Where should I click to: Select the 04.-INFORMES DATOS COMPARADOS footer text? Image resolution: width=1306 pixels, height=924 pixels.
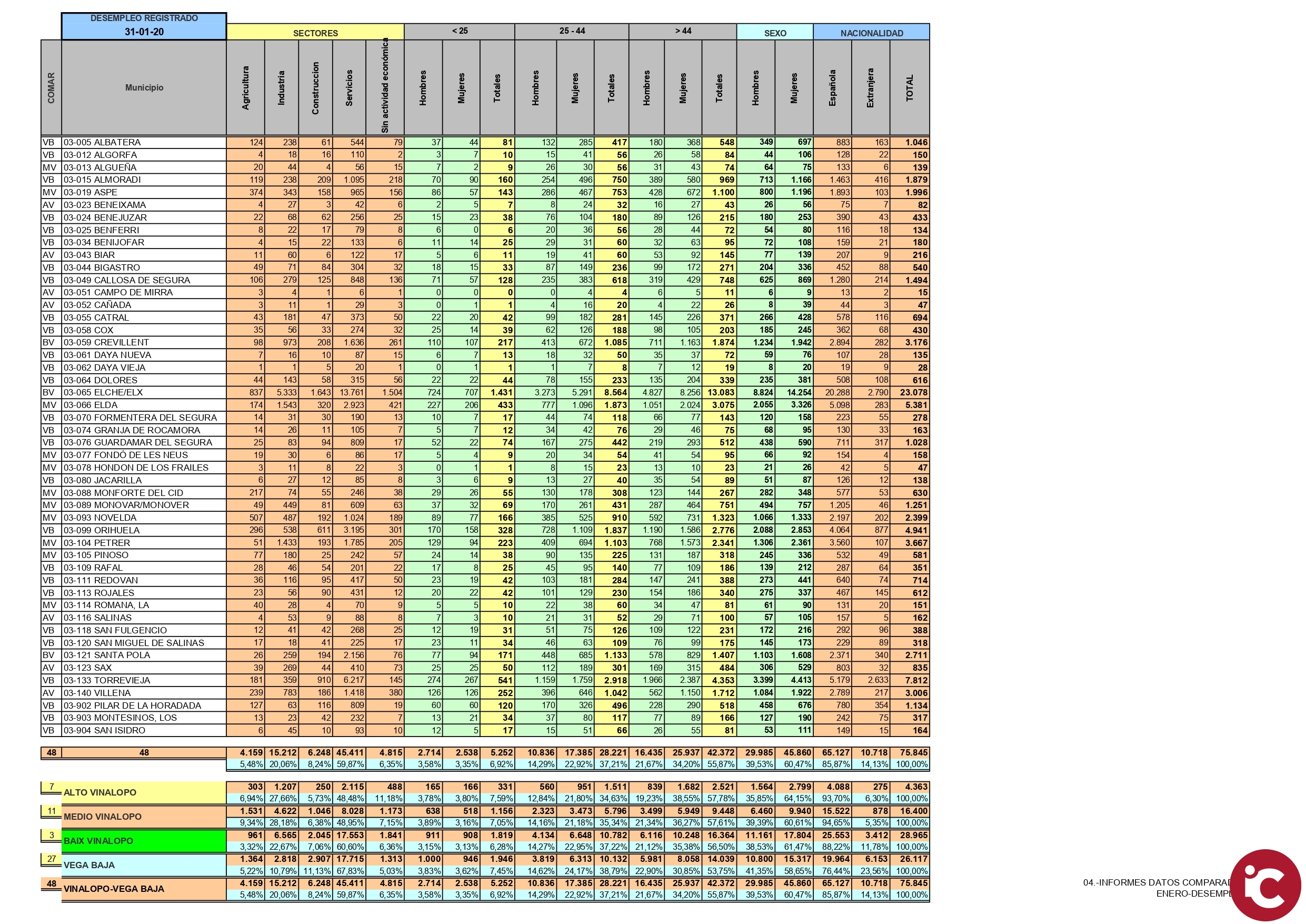(1156, 882)
